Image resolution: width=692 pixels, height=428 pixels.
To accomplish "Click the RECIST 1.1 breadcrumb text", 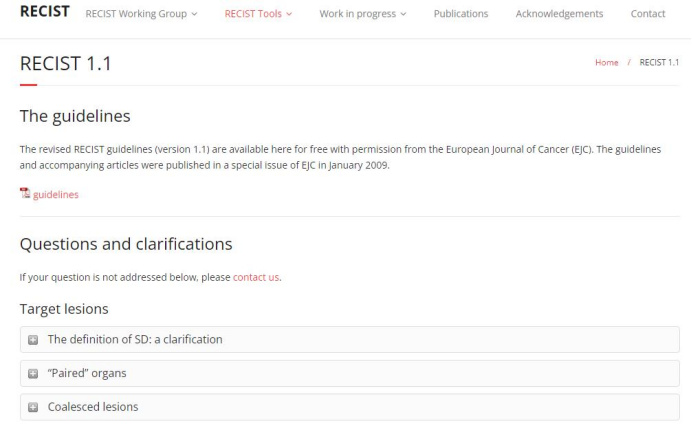I will coord(659,62).
